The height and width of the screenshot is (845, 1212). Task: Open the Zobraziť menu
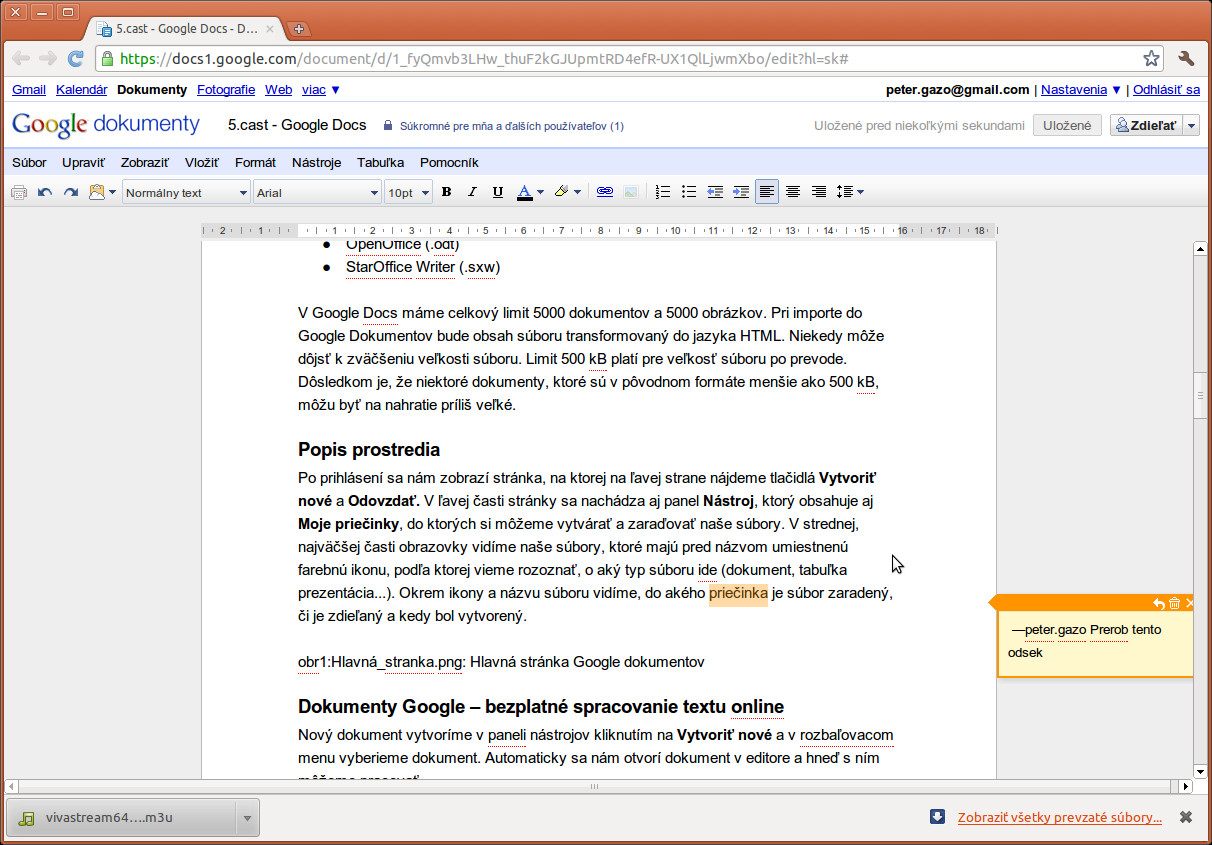pyautogui.click(x=145, y=162)
